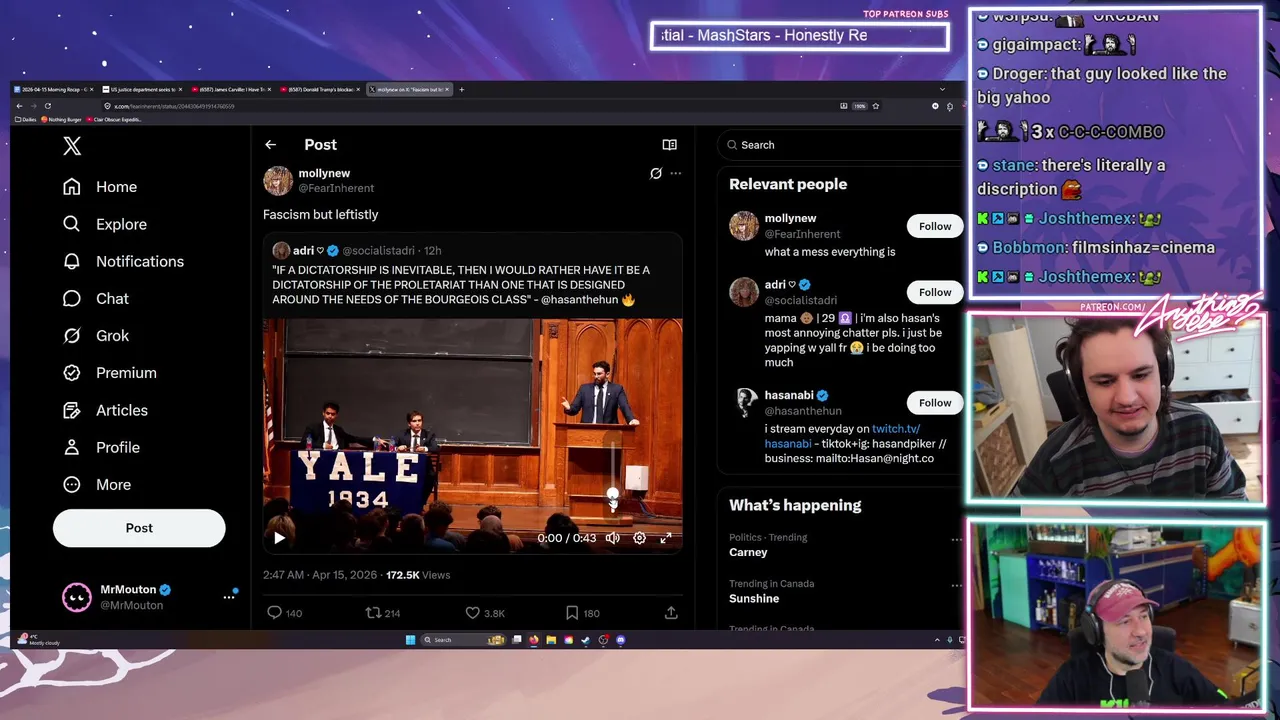Open adri avatar in Relevant people

pyautogui.click(x=744, y=292)
